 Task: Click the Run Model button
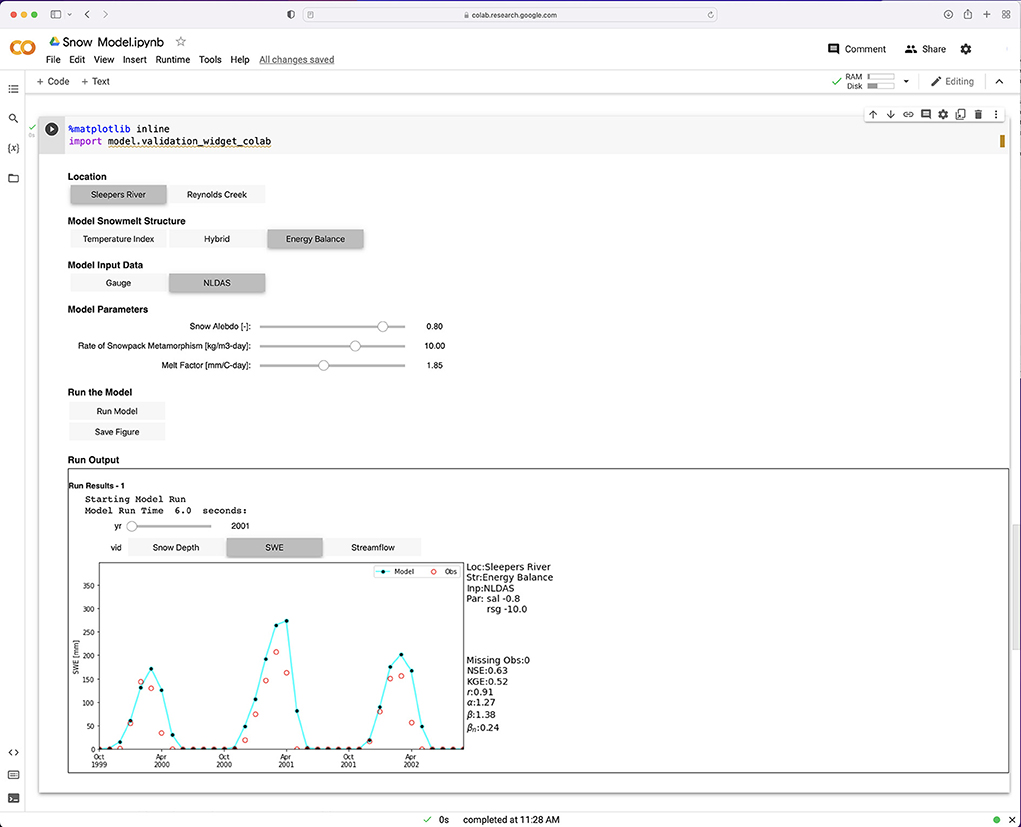point(117,411)
